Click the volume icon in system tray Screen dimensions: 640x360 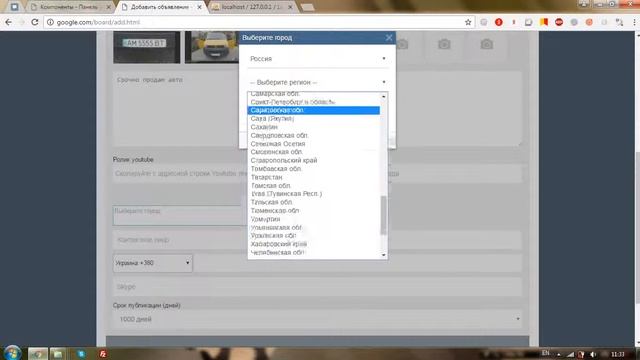pyautogui.click(x=593, y=354)
